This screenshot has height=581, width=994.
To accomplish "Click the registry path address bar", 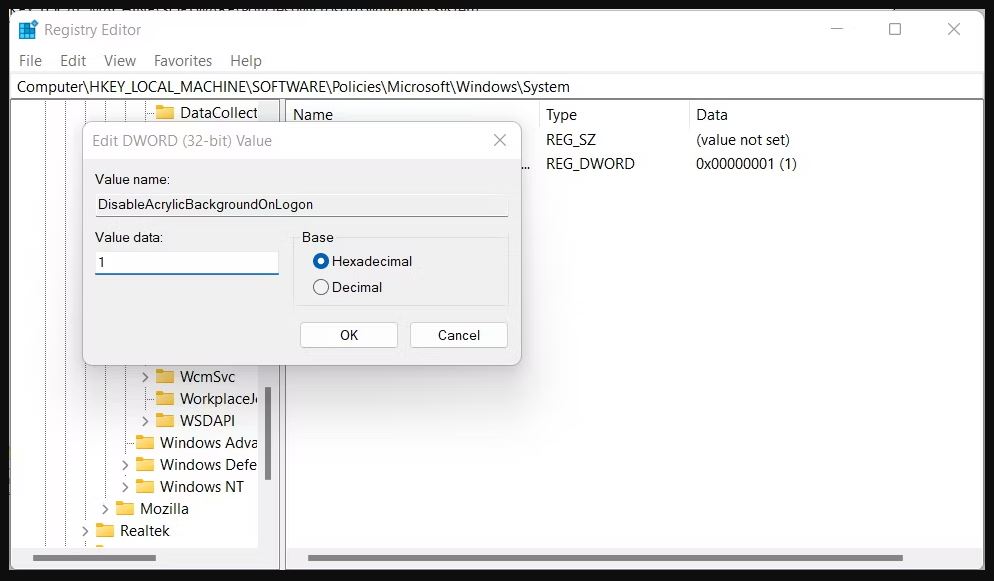I will [x=497, y=87].
